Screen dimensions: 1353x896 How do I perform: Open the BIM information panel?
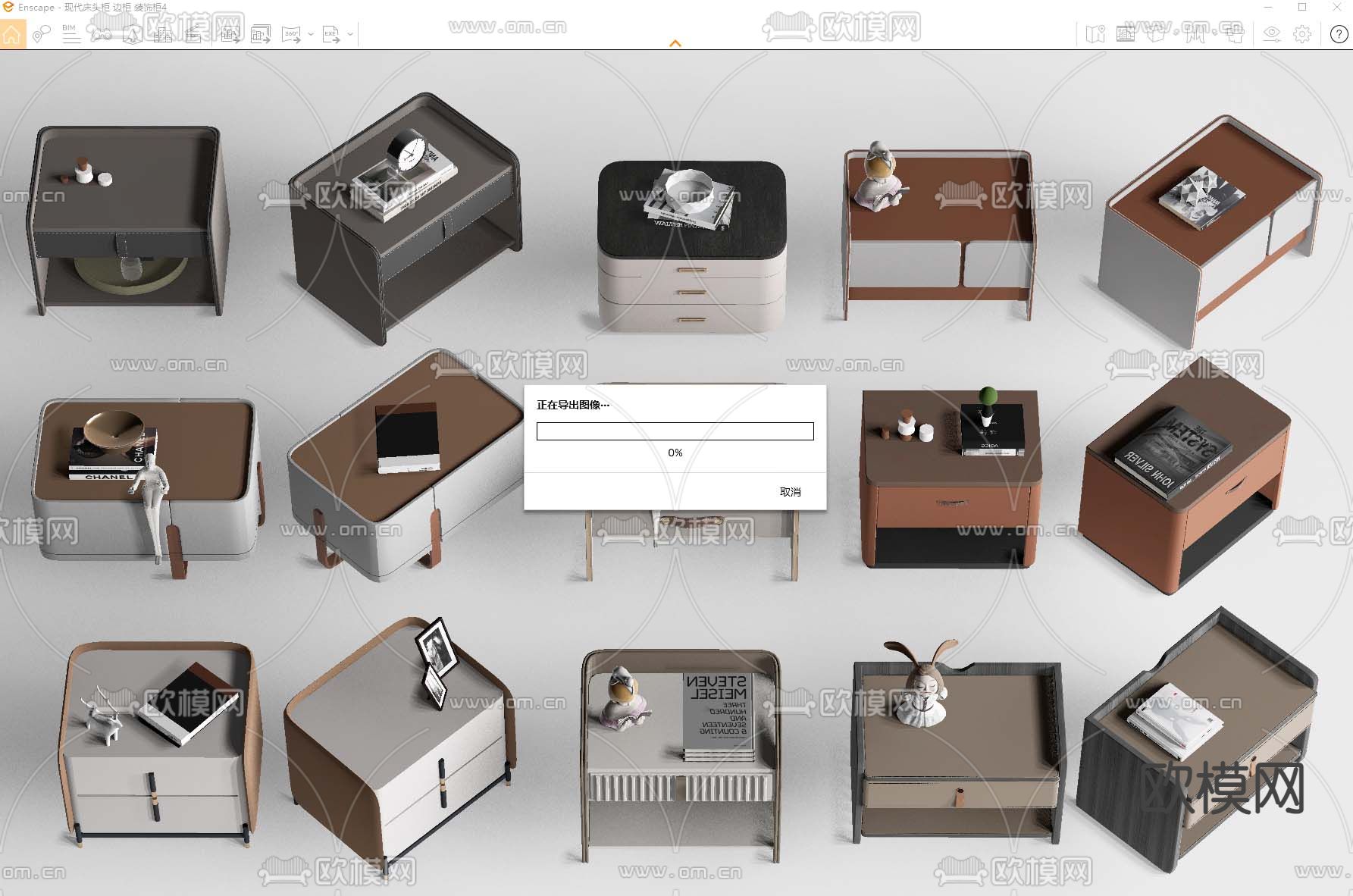pos(70,34)
